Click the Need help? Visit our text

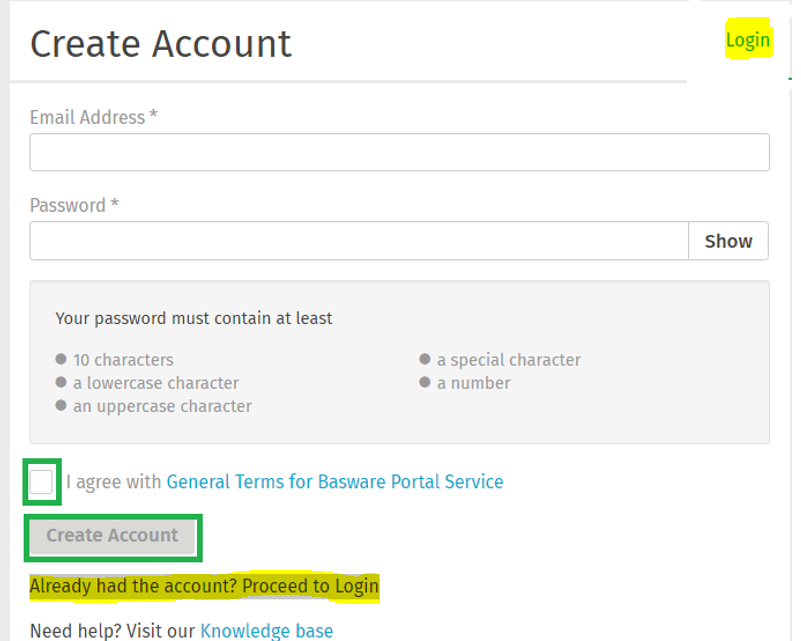tap(112, 631)
